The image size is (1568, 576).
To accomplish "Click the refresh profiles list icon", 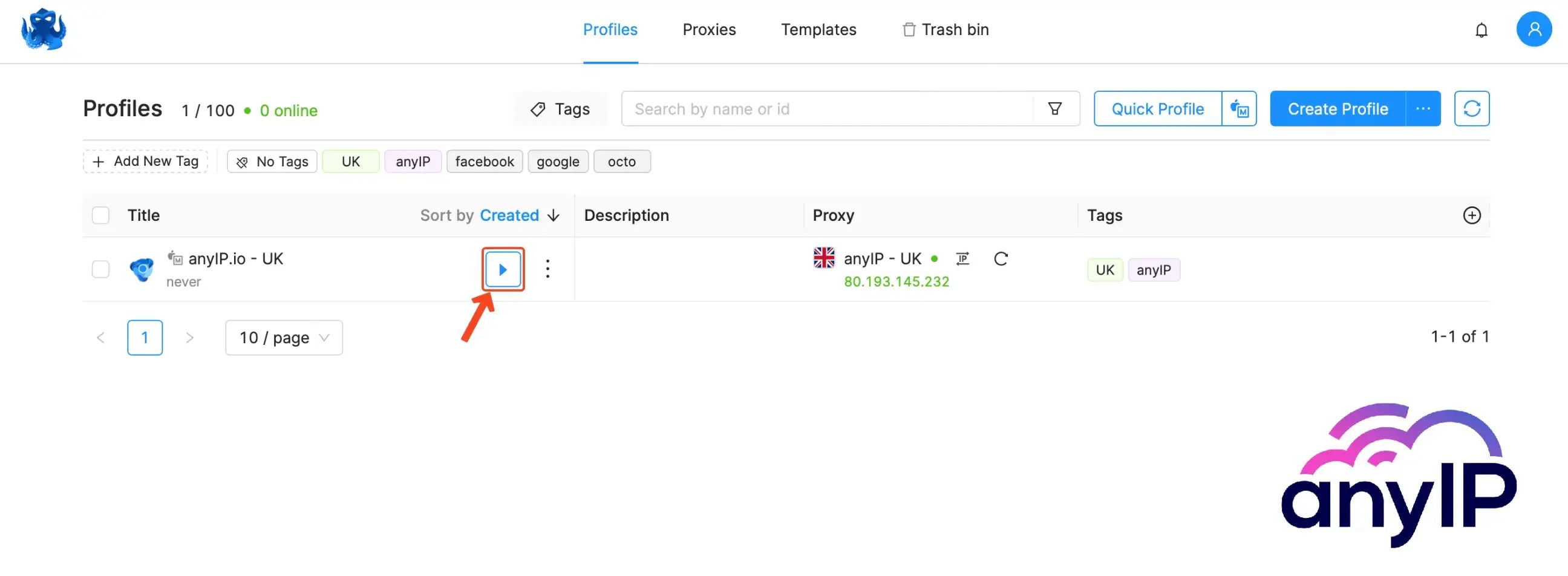I will coord(1472,108).
